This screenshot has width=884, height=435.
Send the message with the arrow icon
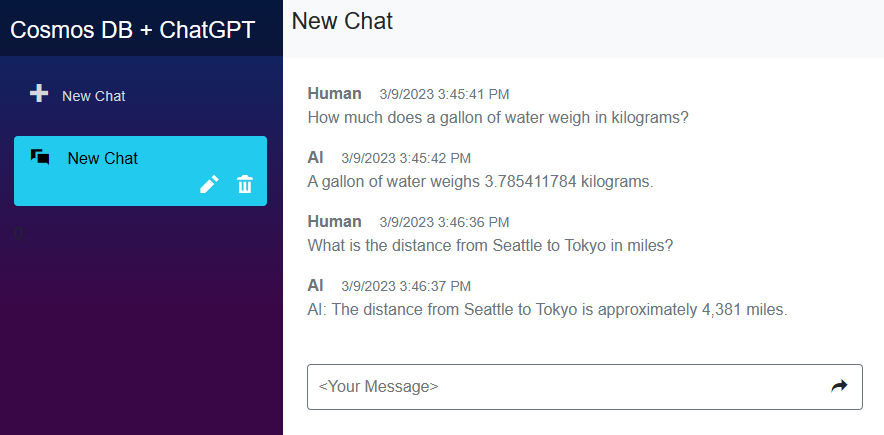coord(838,386)
